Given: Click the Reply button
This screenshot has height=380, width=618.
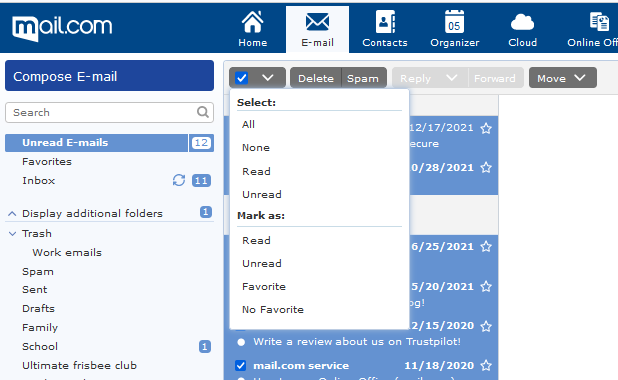Looking at the screenshot, I should click(415, 78).
